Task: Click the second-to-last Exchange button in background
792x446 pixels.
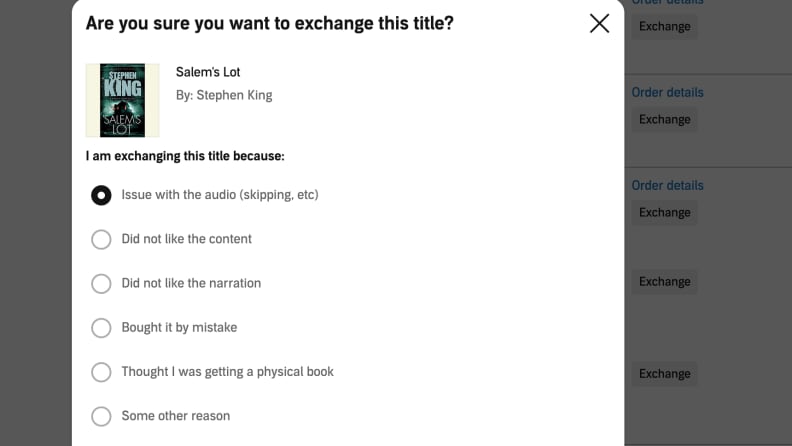Action: click(x=664, y=281)
